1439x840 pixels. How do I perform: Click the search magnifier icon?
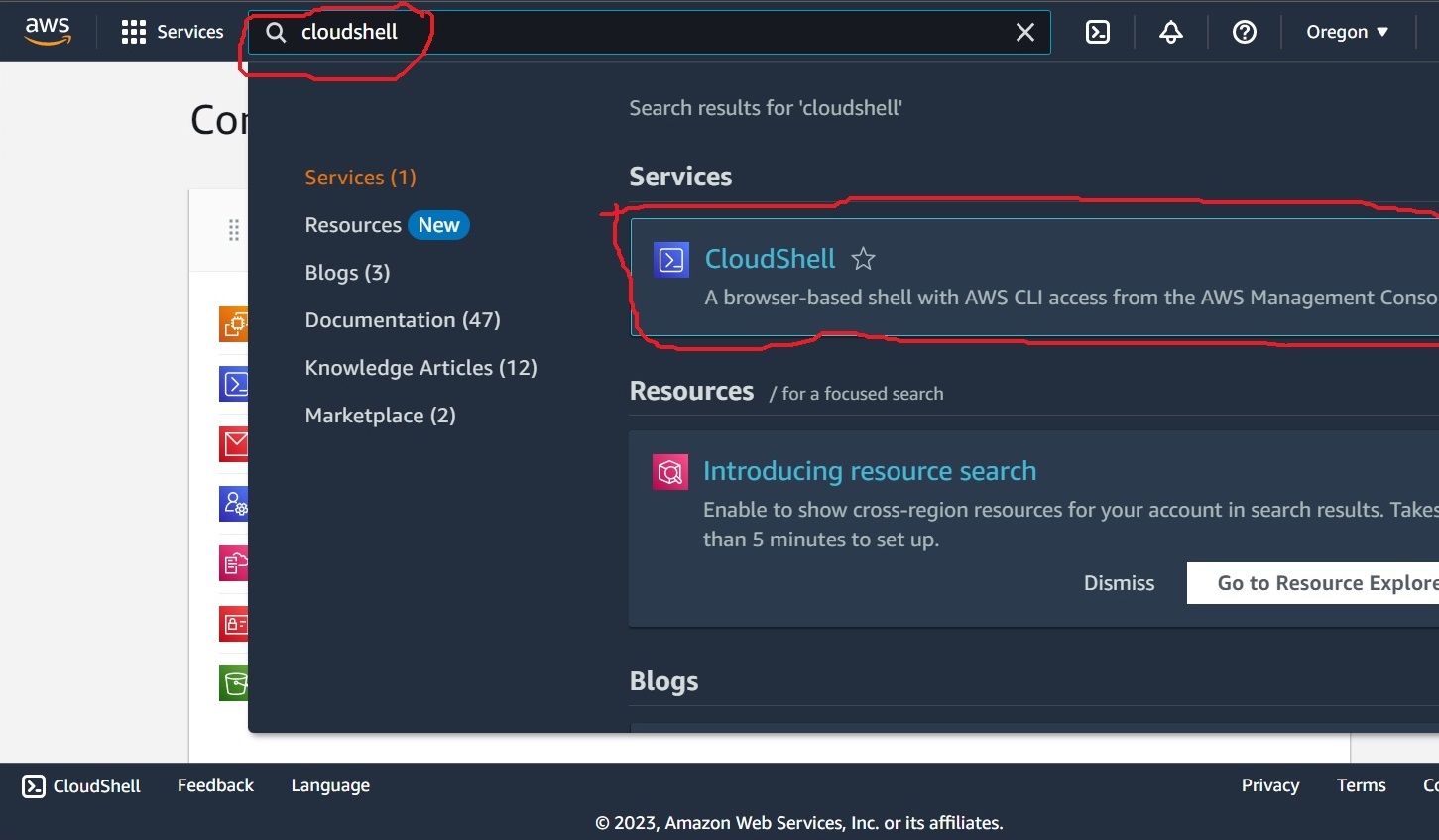(276, 33)
